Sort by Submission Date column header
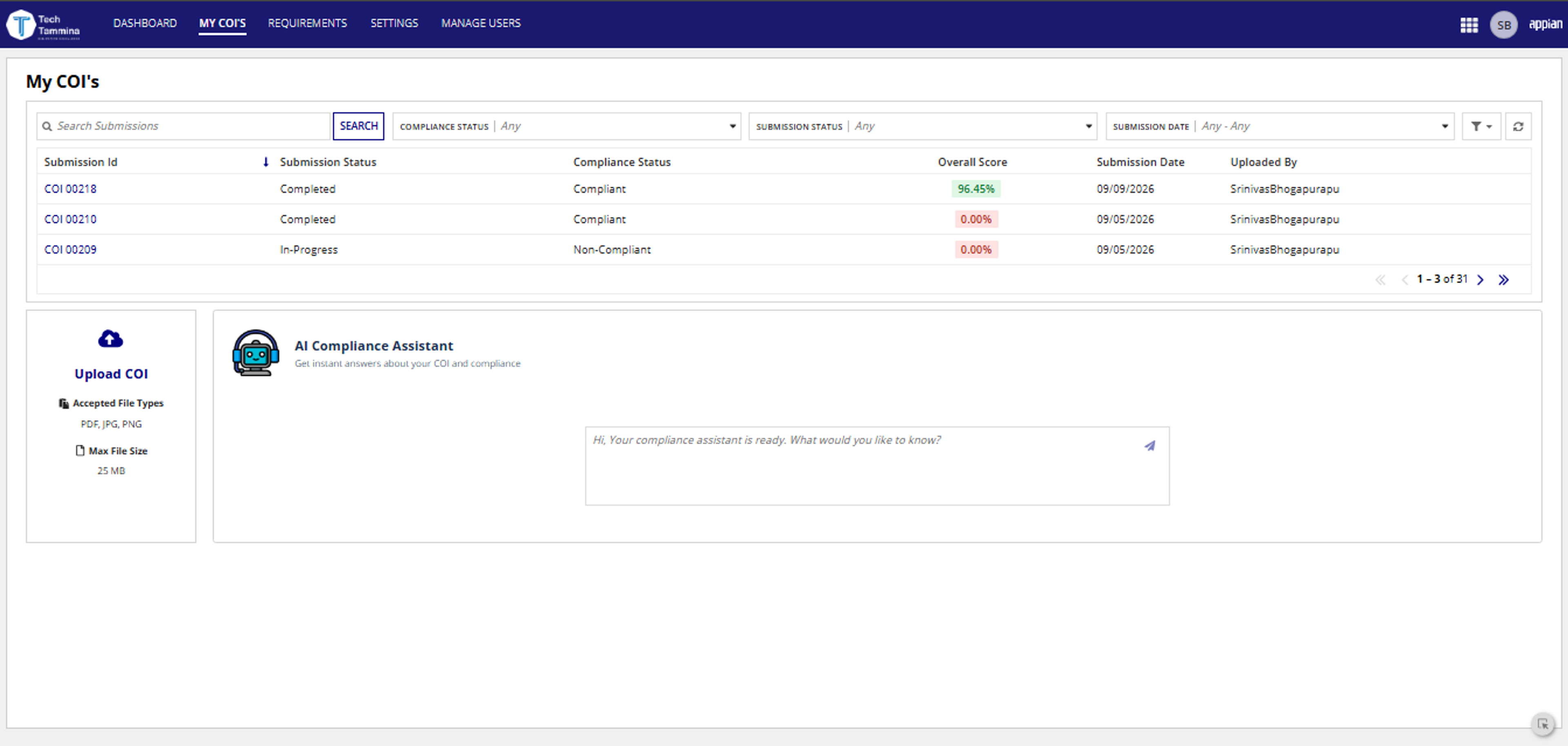Image resolution: width=1568 pixels, height=746 pixels. [x=1140, y=163]
